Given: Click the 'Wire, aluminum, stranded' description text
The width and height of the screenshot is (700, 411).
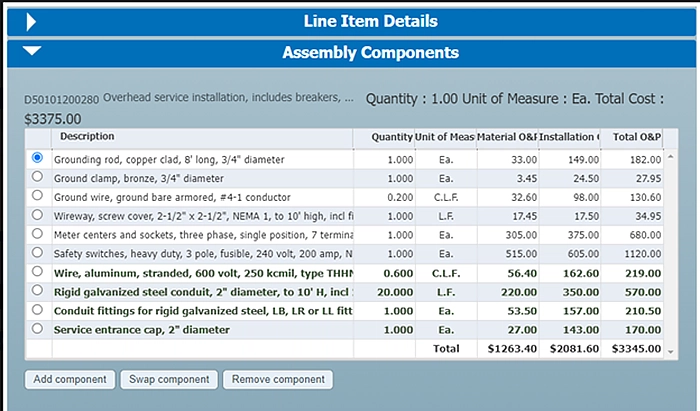Looking at the screenshot, I should tap(204, 273).
